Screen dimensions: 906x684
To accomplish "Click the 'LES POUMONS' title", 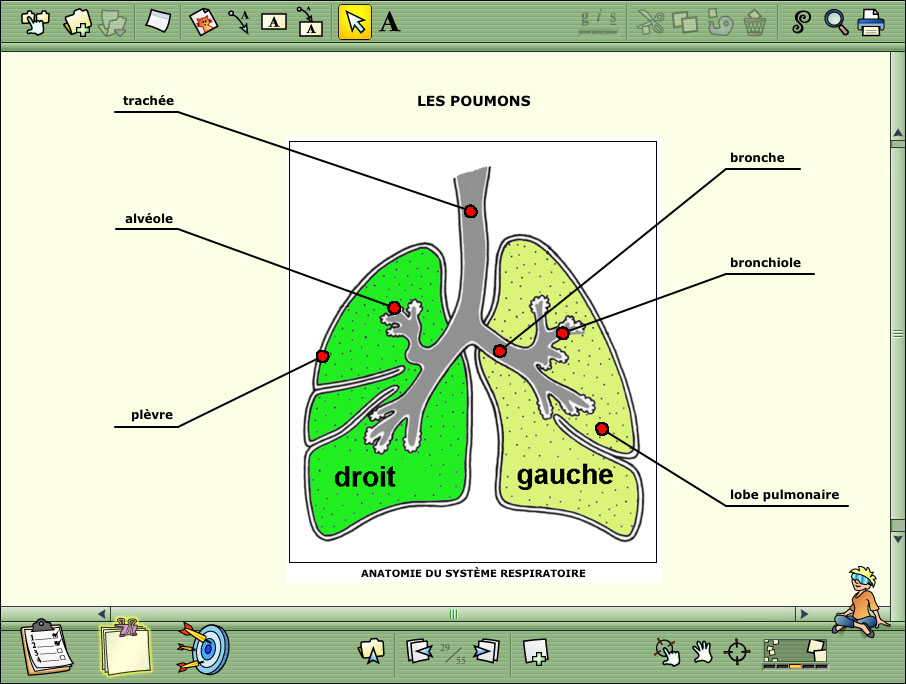I will coord(474,101).
